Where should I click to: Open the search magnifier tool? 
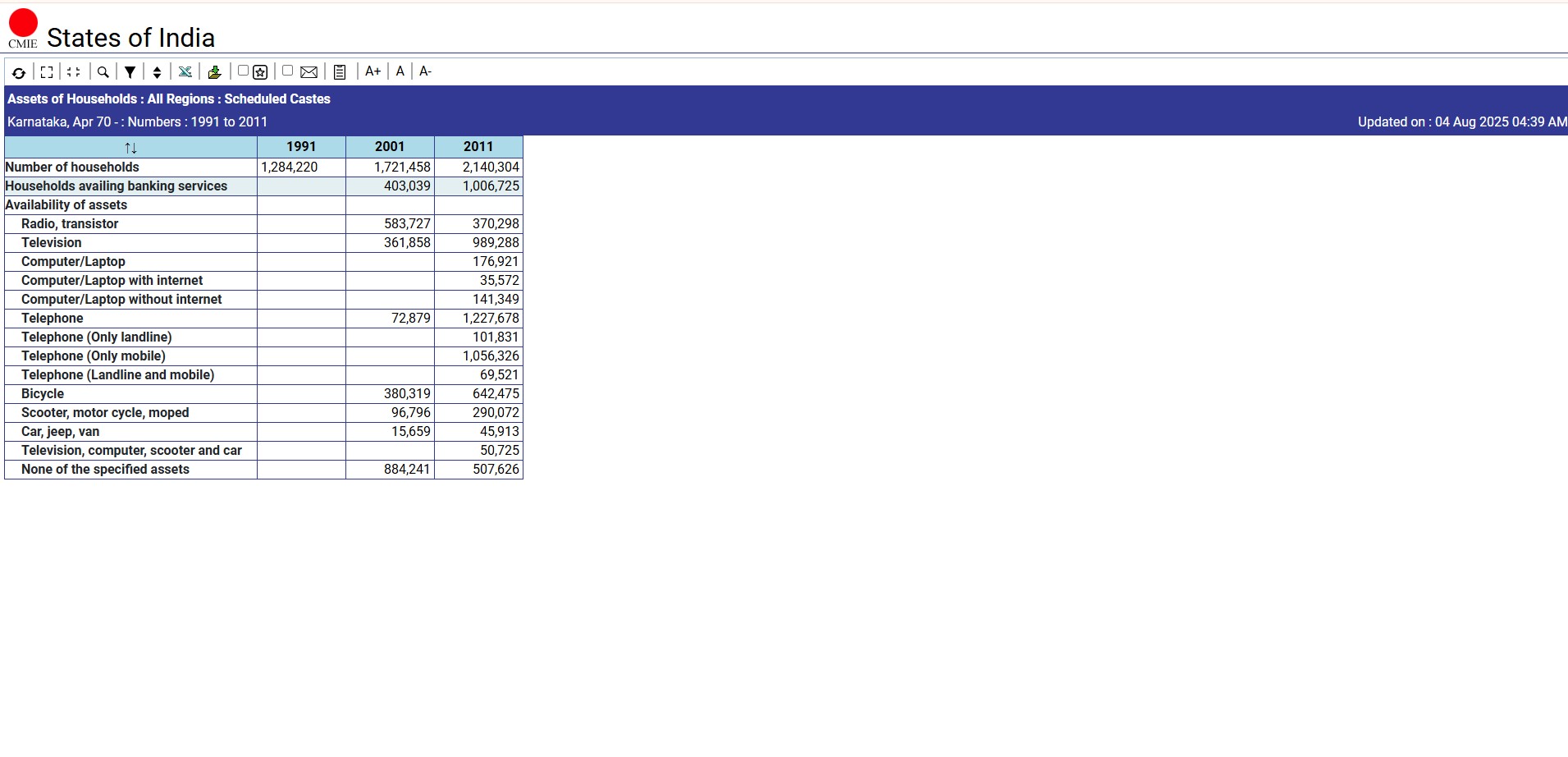pyautogui.click(x=103, y=72)
